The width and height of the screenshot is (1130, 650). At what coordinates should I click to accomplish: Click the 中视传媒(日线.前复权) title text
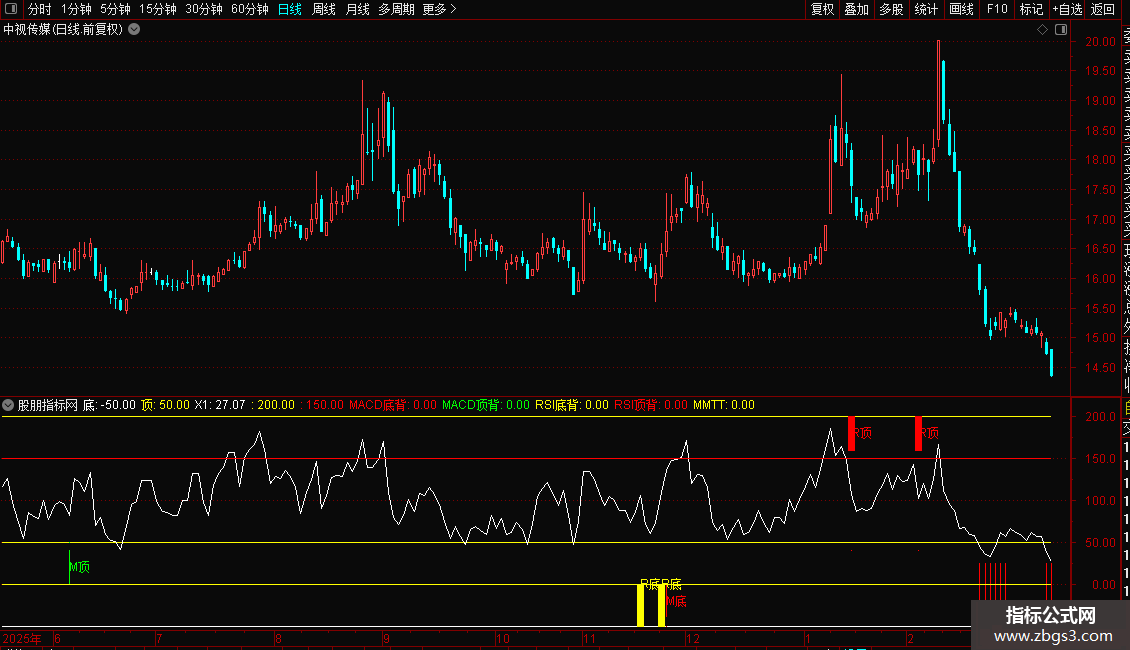coord(63,30)
